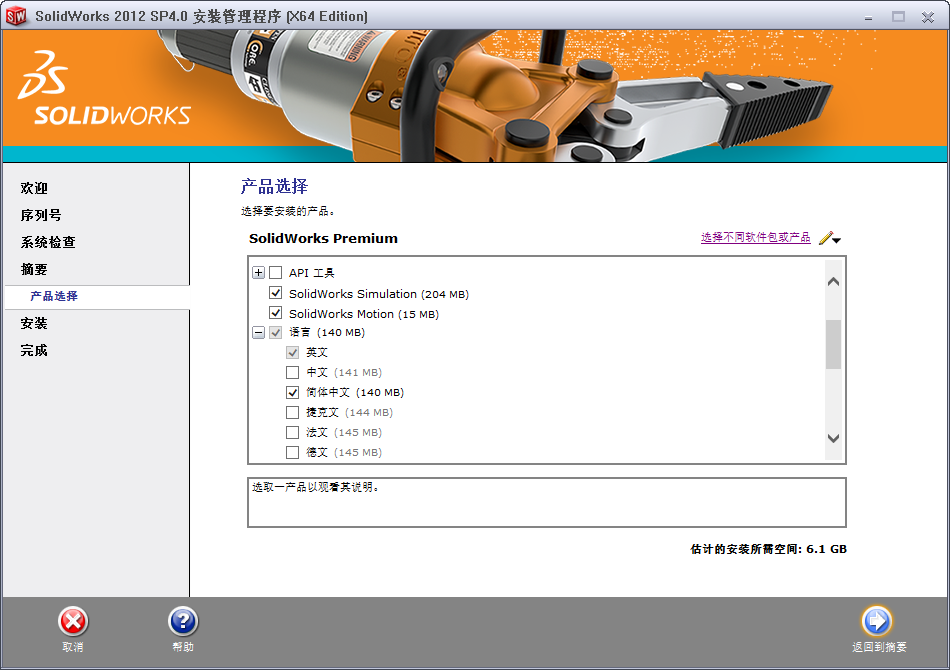Go to the 欢迎 step in sidebar

pos(34,188)
